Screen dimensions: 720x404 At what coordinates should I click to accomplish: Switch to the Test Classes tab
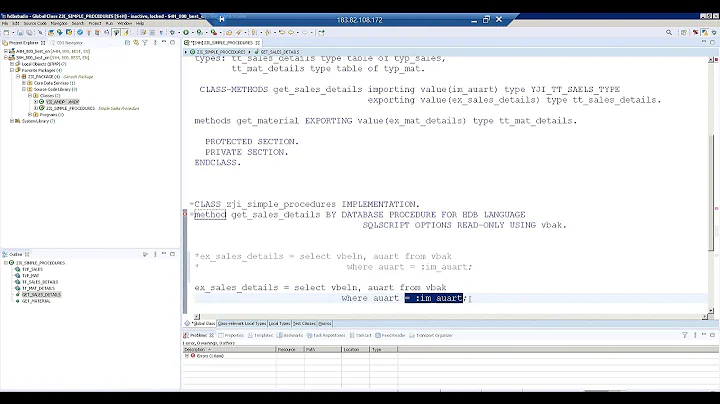pos(304,324)
